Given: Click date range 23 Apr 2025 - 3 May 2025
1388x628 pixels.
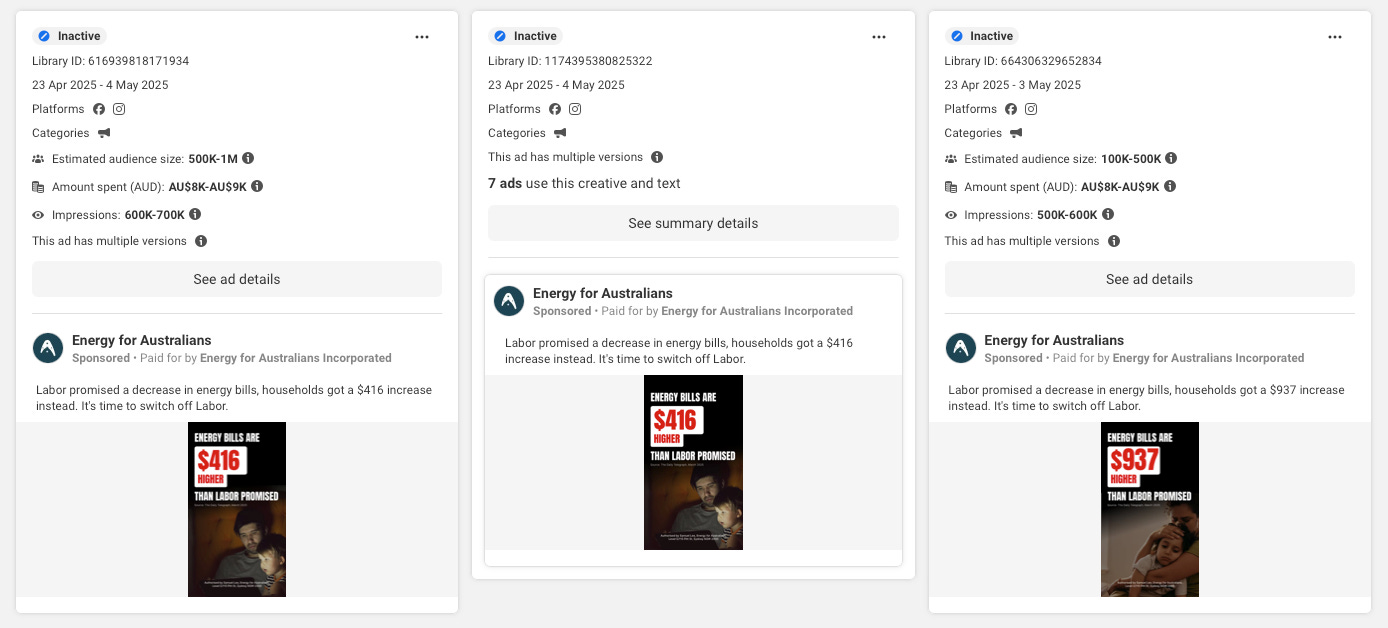Looking at the screenshot, I should (x=1013, y=85).
